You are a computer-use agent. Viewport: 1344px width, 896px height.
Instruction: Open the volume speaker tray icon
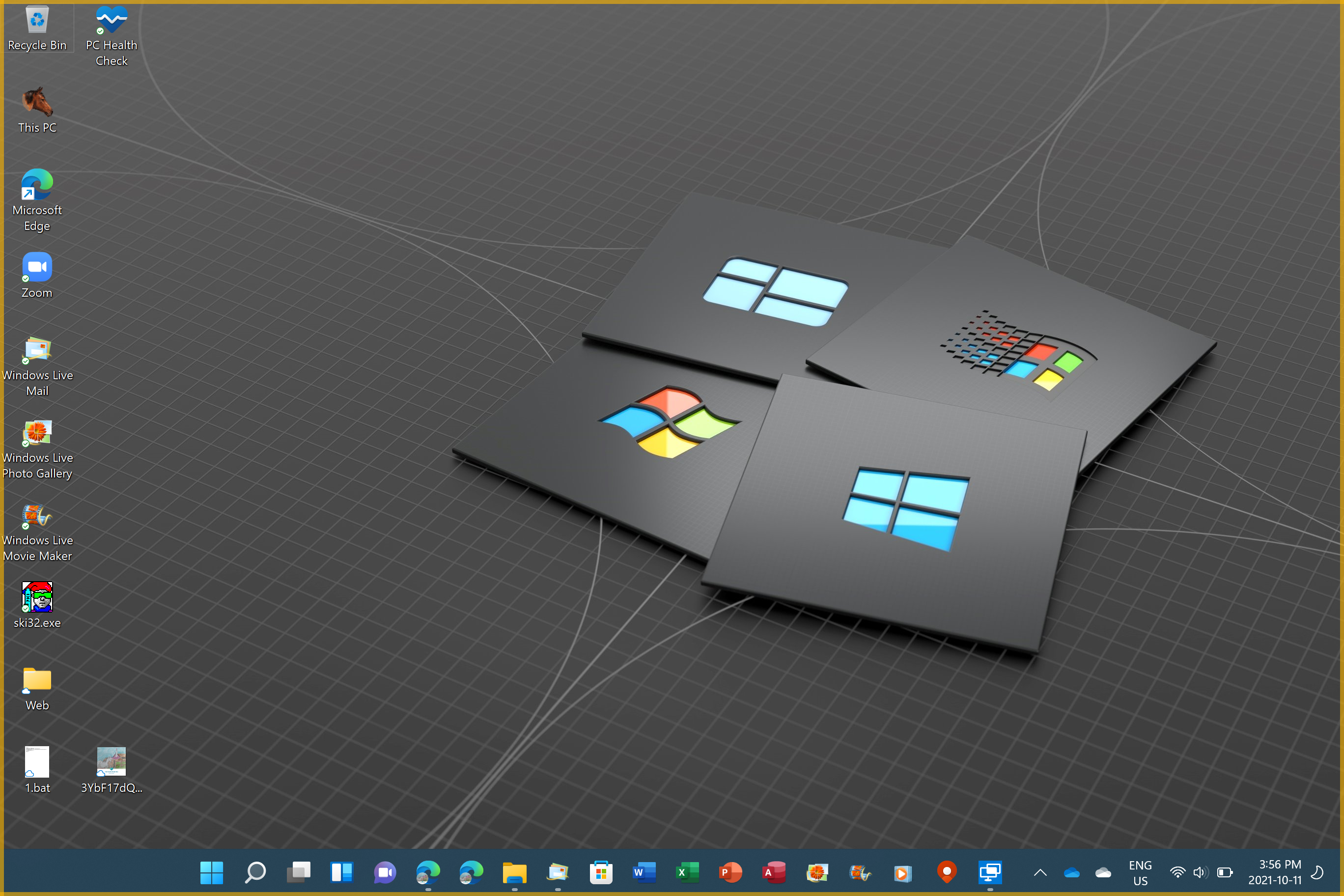tap(1200, 872)
